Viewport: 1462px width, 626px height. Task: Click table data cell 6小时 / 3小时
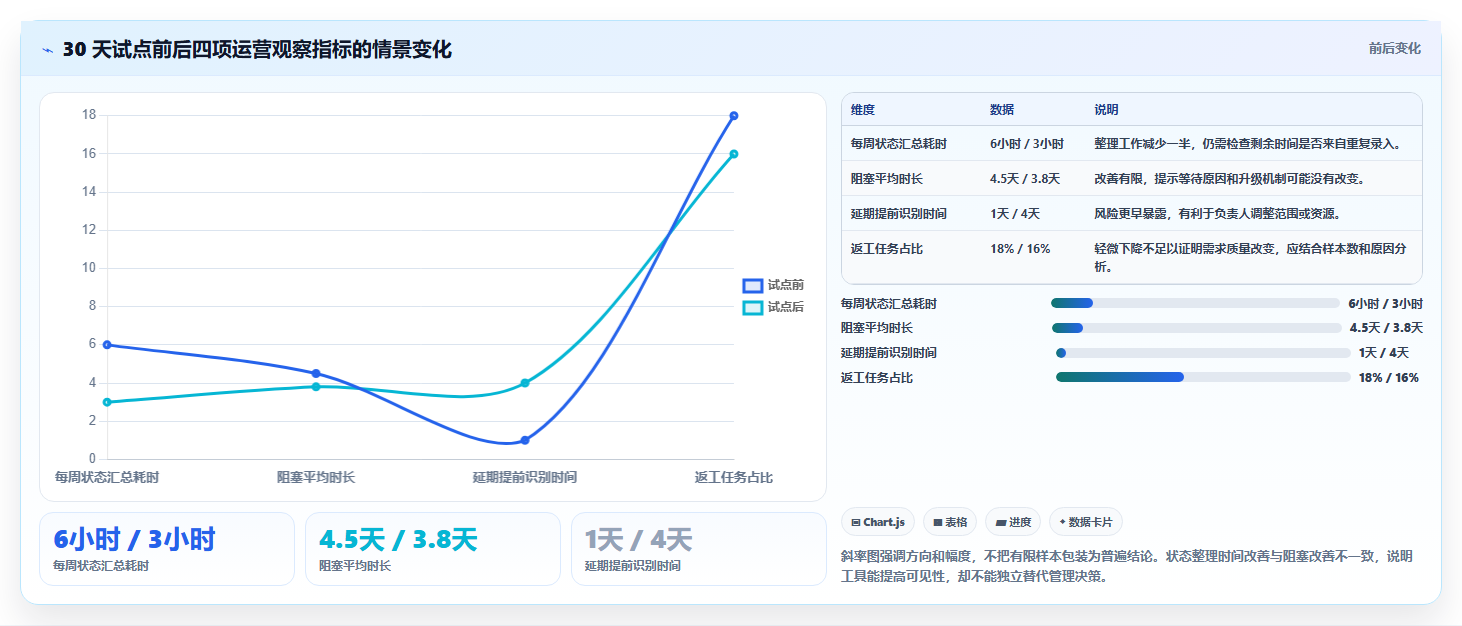click(x=1027, y=144)
